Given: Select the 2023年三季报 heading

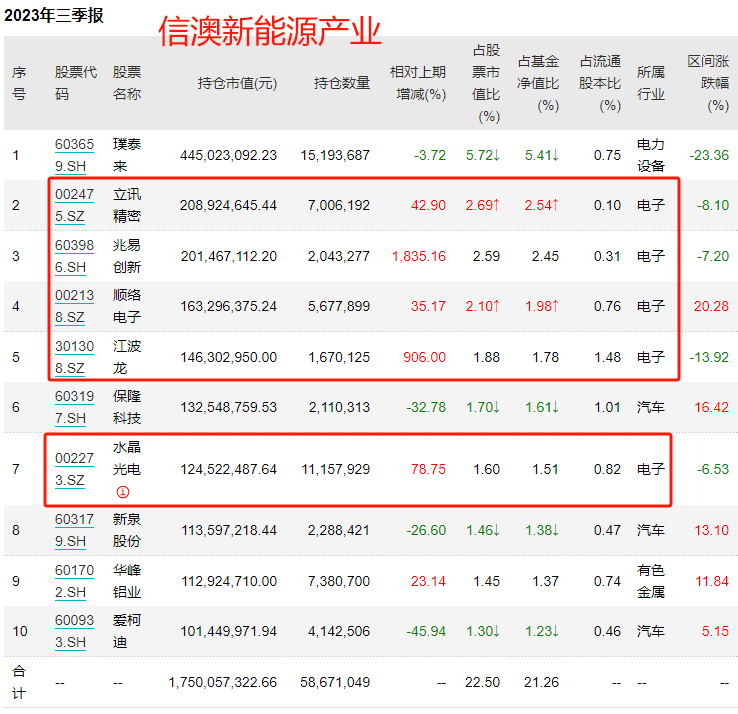Looking at the screenshot, I should click(x=54, y=16).
